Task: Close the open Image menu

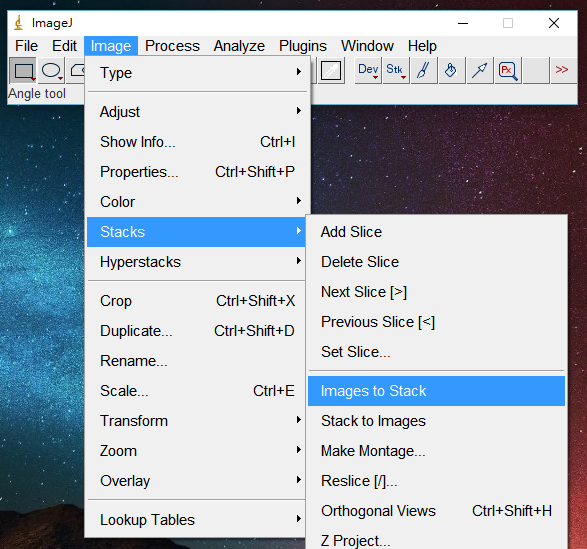Action: coord(111,46)
